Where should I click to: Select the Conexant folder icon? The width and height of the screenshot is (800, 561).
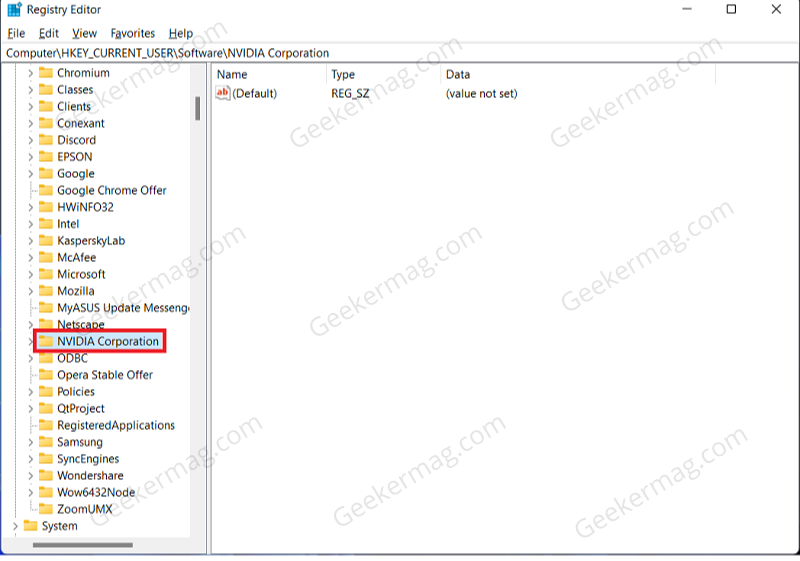click(46, 123)
